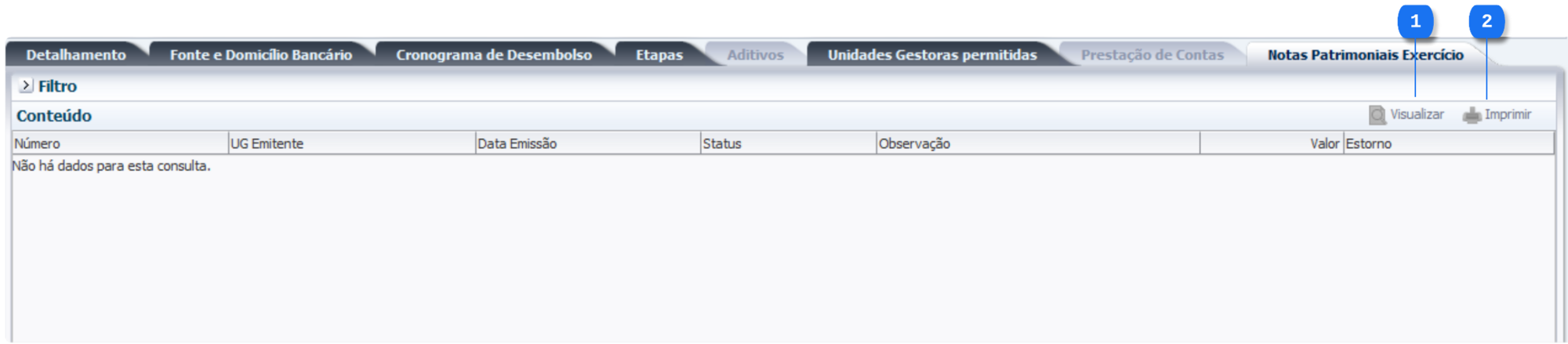The width and height of the screenshot is (1568, 344).
Task: Open Cronograma de Desembolso tab
Action: coord(494,55)
